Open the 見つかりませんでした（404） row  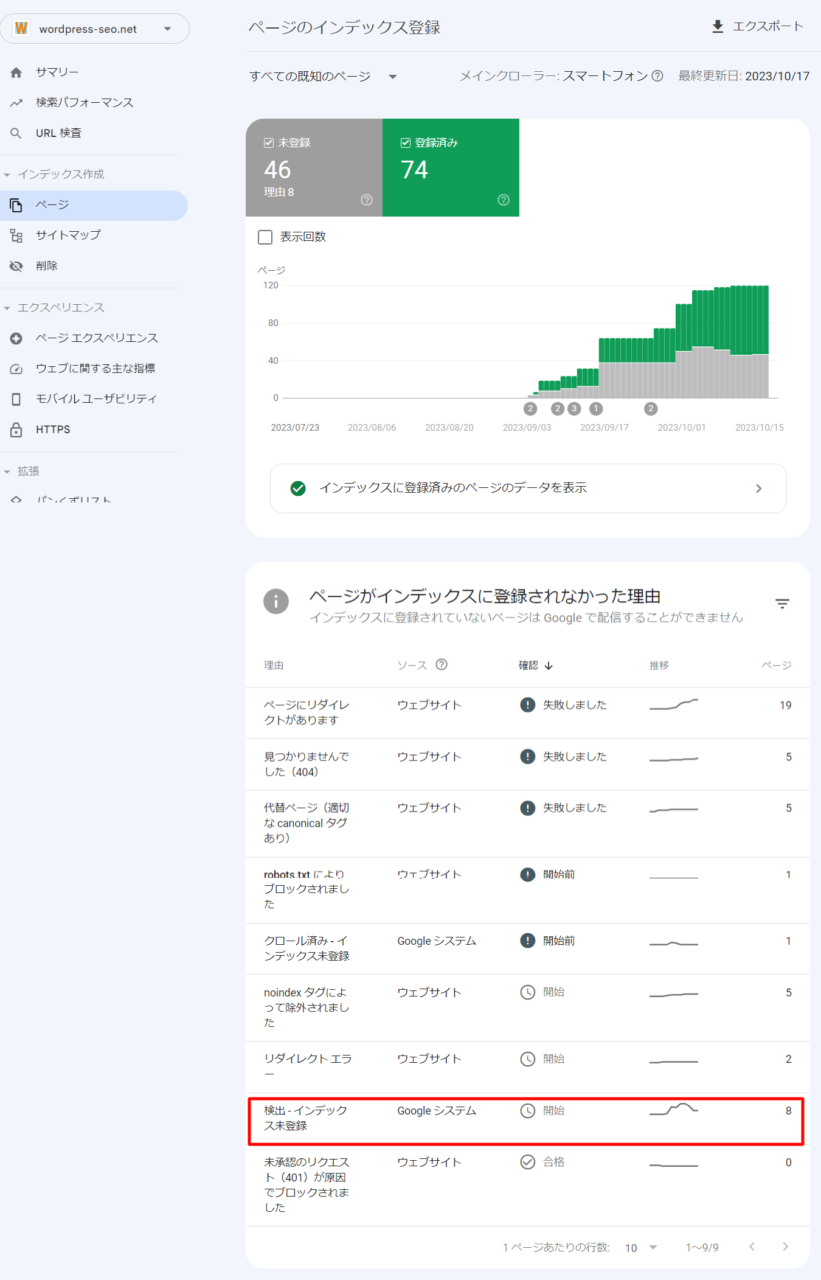[x=528, y=765]
